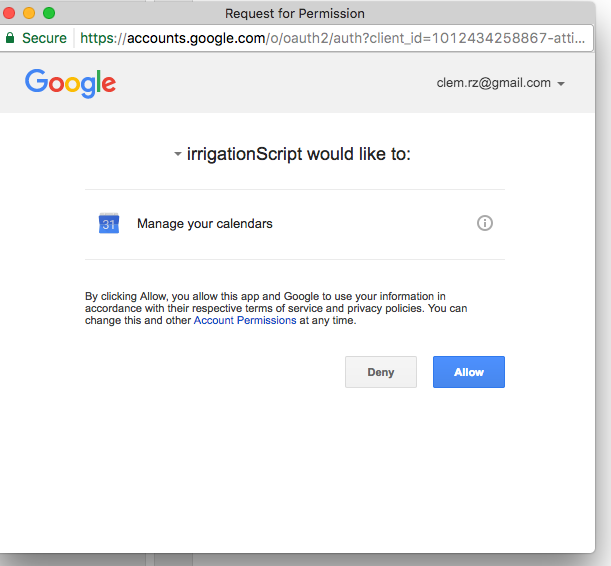
Task: Maximize the window with the green button
Action: [49, 13]
